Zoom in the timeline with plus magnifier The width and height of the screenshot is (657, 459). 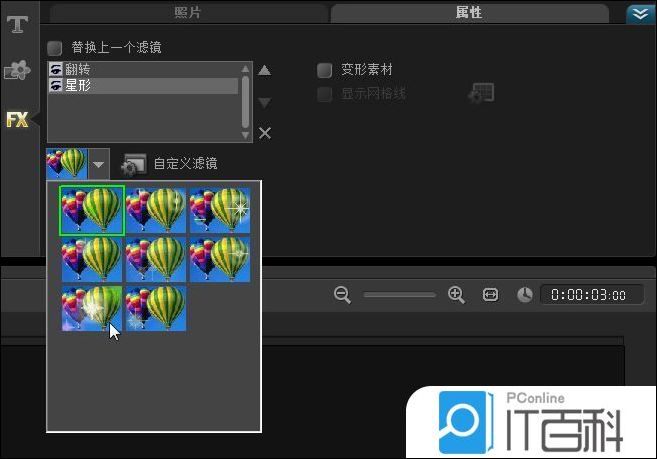click(456, 295)
